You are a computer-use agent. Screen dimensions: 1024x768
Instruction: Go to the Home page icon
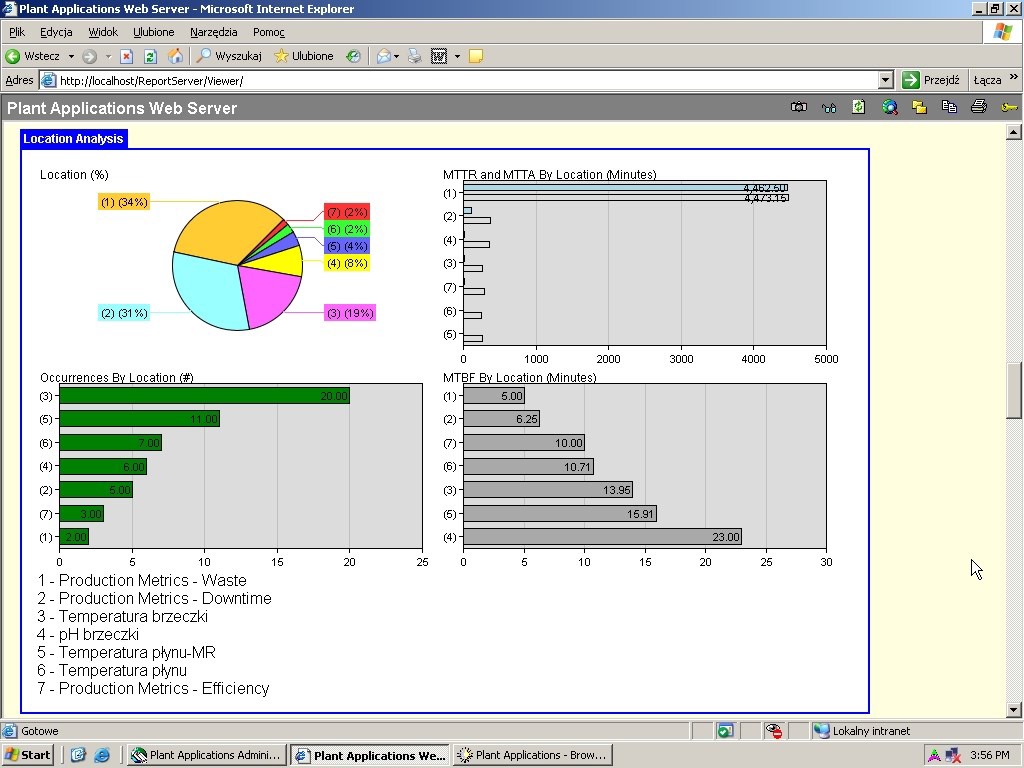[175, 56]
